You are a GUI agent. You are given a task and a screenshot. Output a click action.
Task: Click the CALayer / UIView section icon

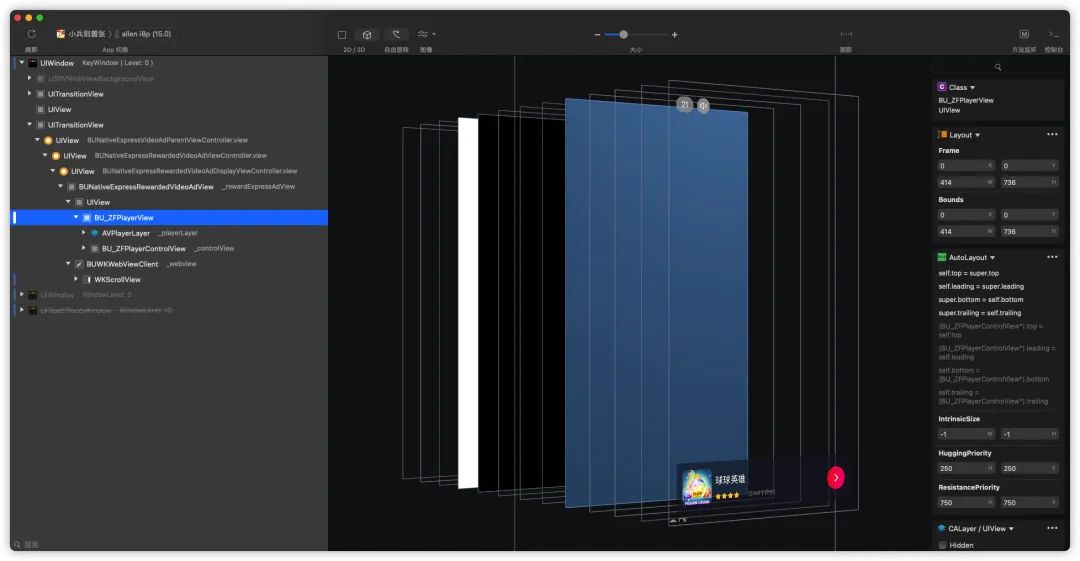tap(942, 529)
